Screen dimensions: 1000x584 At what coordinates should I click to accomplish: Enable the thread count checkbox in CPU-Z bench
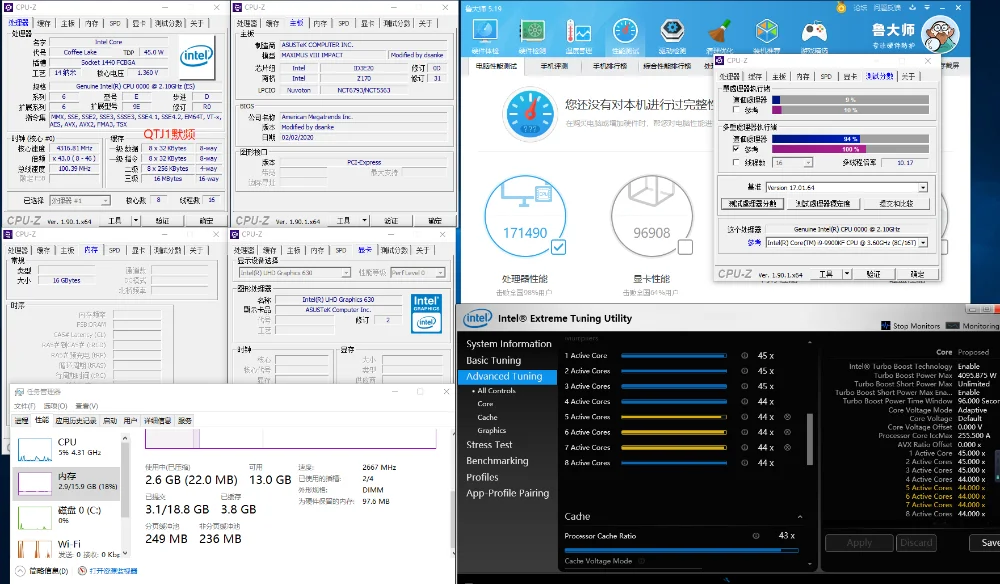coord(737,163)
